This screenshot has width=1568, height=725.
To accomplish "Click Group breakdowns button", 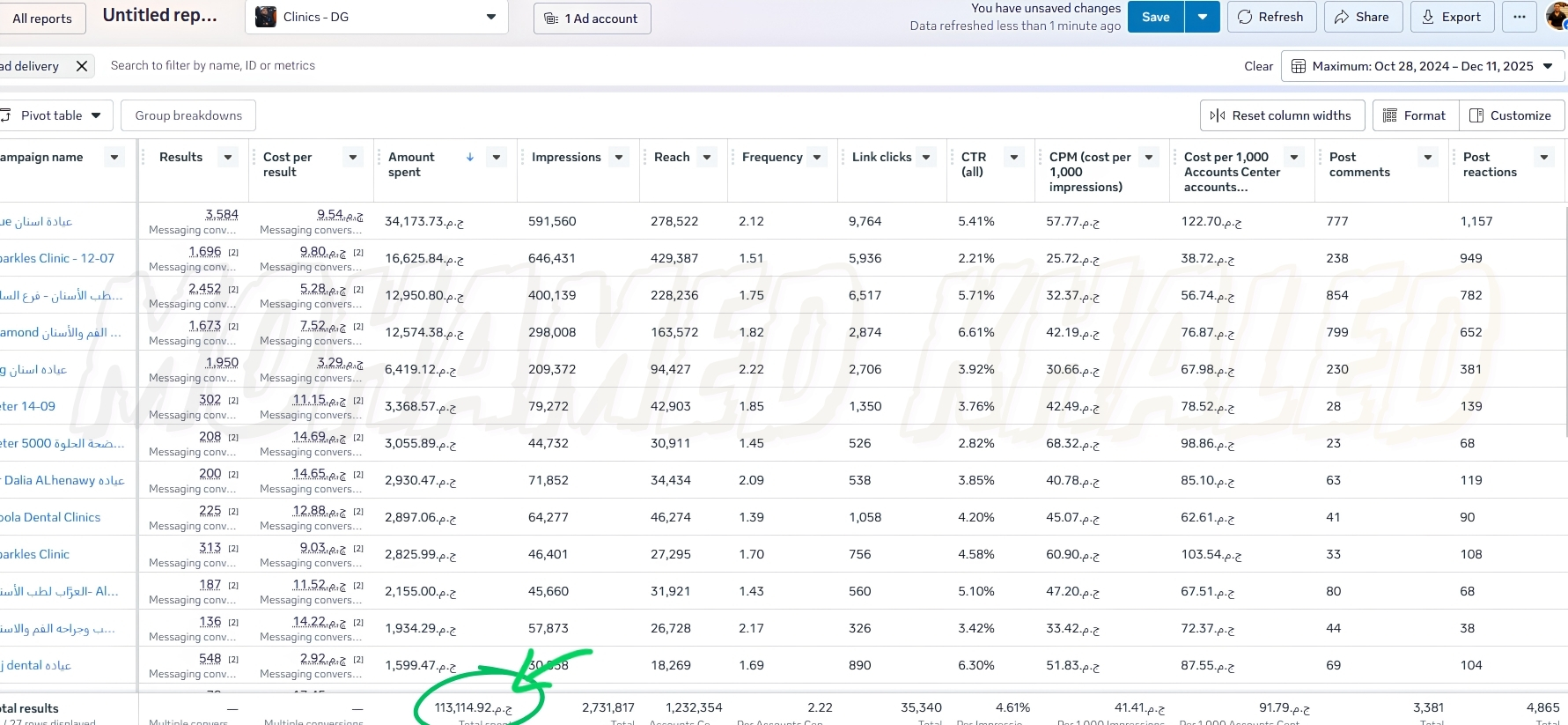I will (188, 115).
